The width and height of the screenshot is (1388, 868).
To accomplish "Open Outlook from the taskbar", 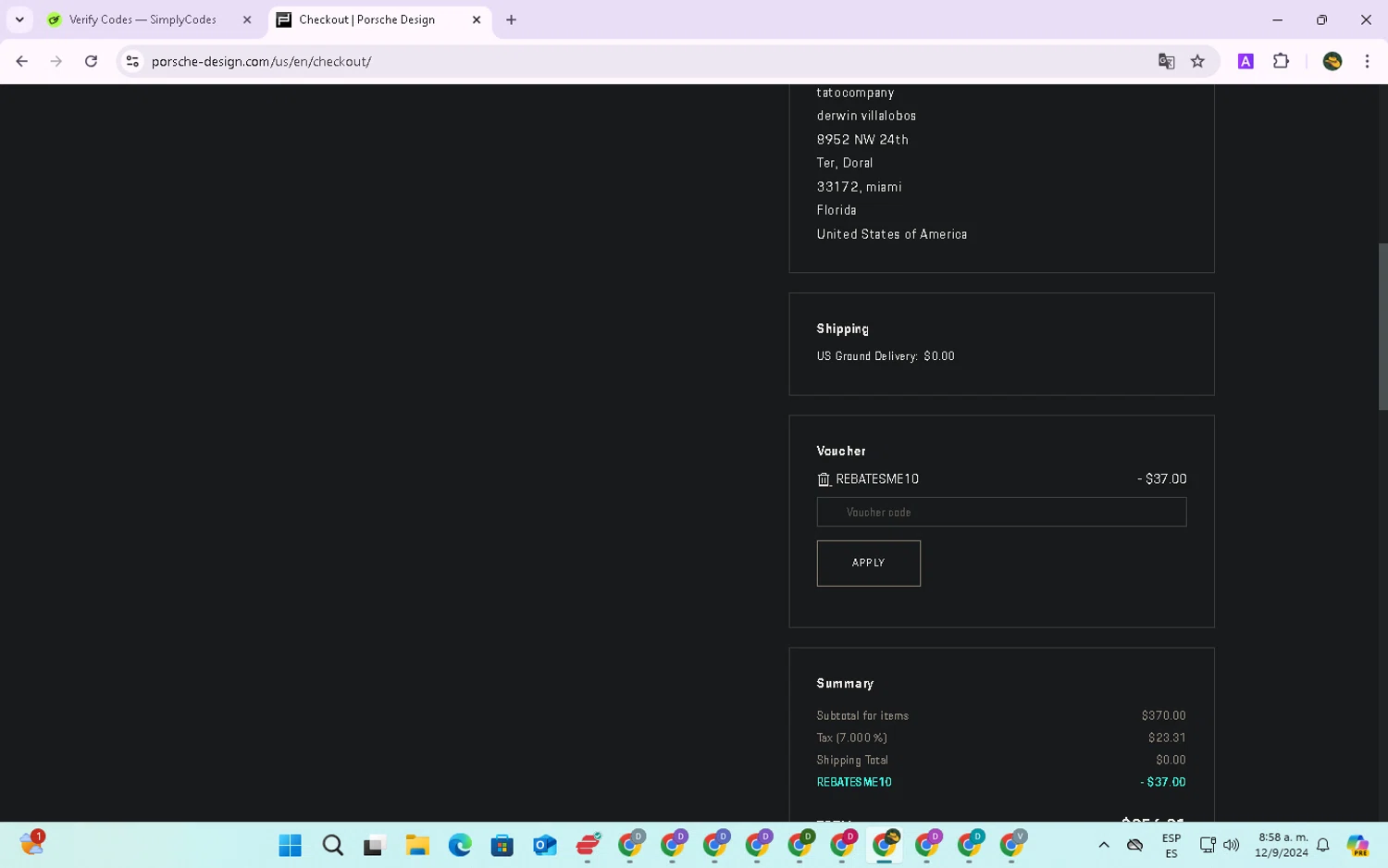I will 545,845.
